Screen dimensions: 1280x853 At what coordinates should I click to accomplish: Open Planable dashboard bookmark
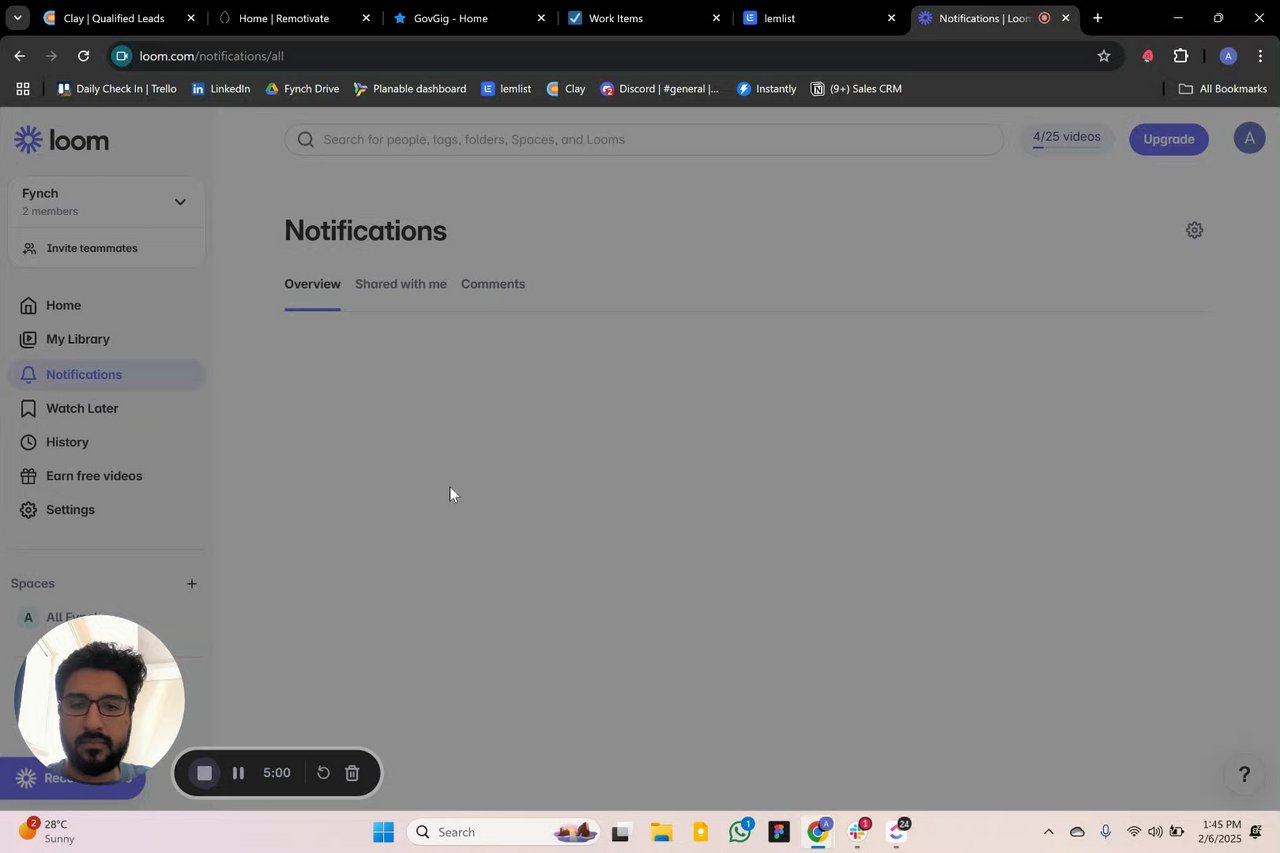click(x=410, y=89)
